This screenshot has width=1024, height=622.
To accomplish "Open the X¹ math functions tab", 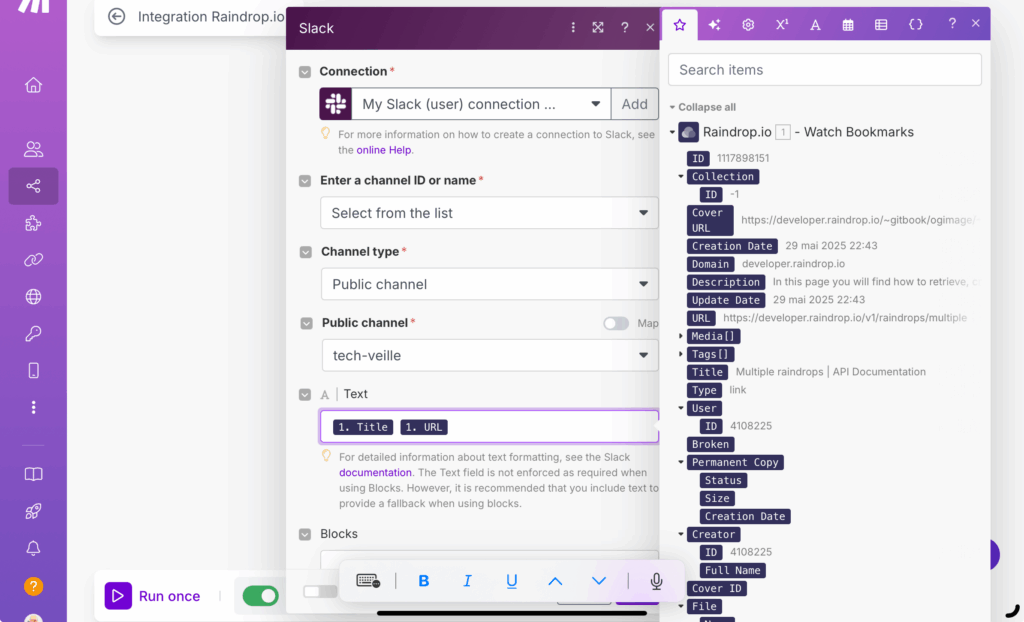I will [782, 25].
